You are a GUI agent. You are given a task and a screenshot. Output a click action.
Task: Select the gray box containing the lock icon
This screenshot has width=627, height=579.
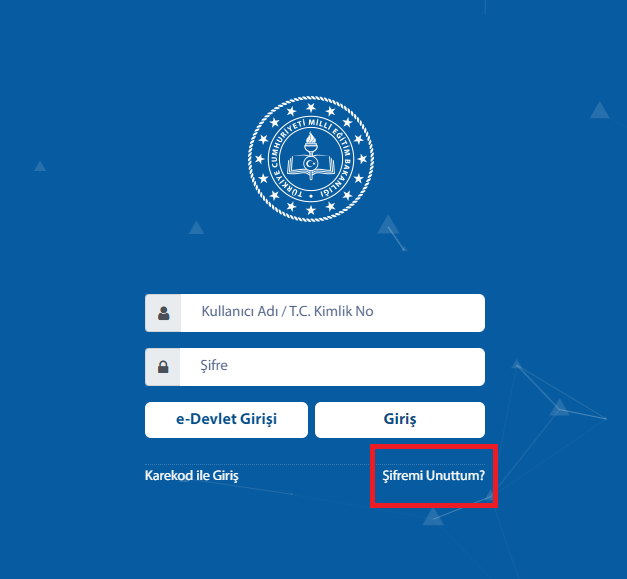[162, 367]
